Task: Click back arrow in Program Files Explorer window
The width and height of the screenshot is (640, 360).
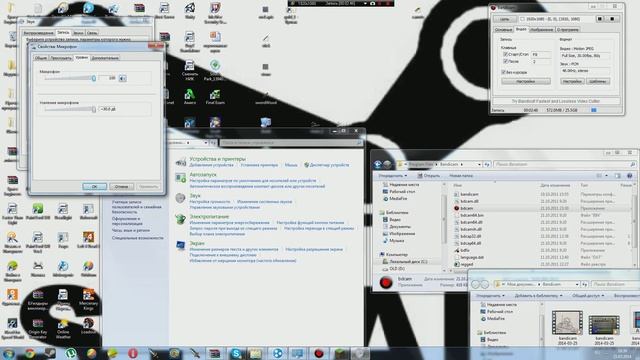Action: point(378,164)
